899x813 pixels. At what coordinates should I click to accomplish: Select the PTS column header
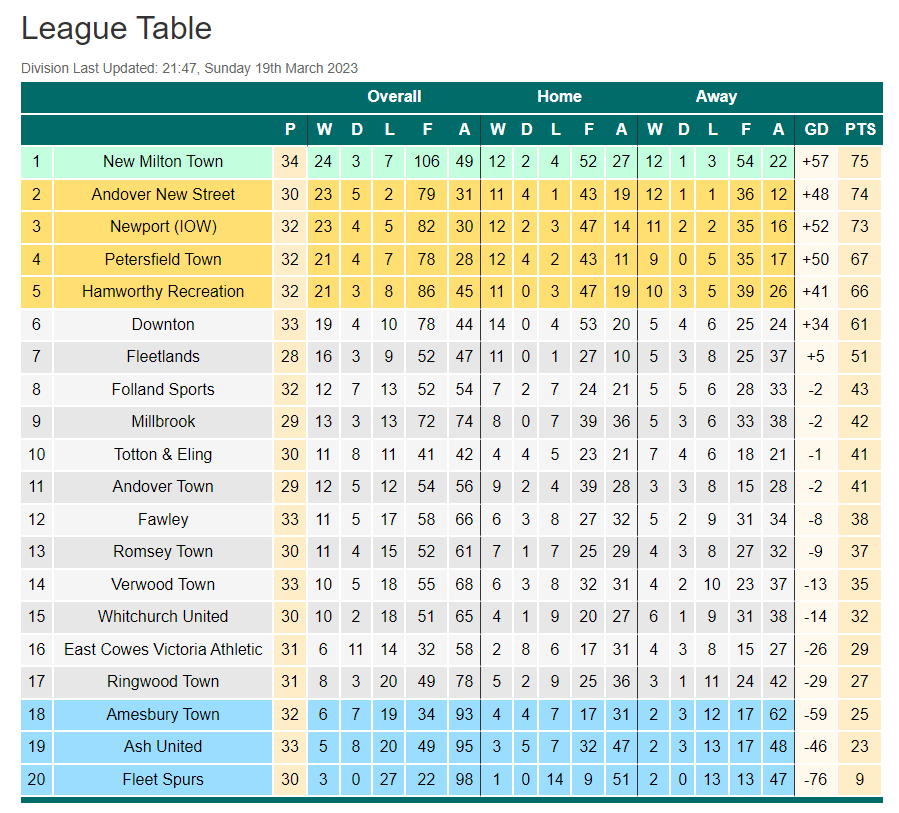860,130
